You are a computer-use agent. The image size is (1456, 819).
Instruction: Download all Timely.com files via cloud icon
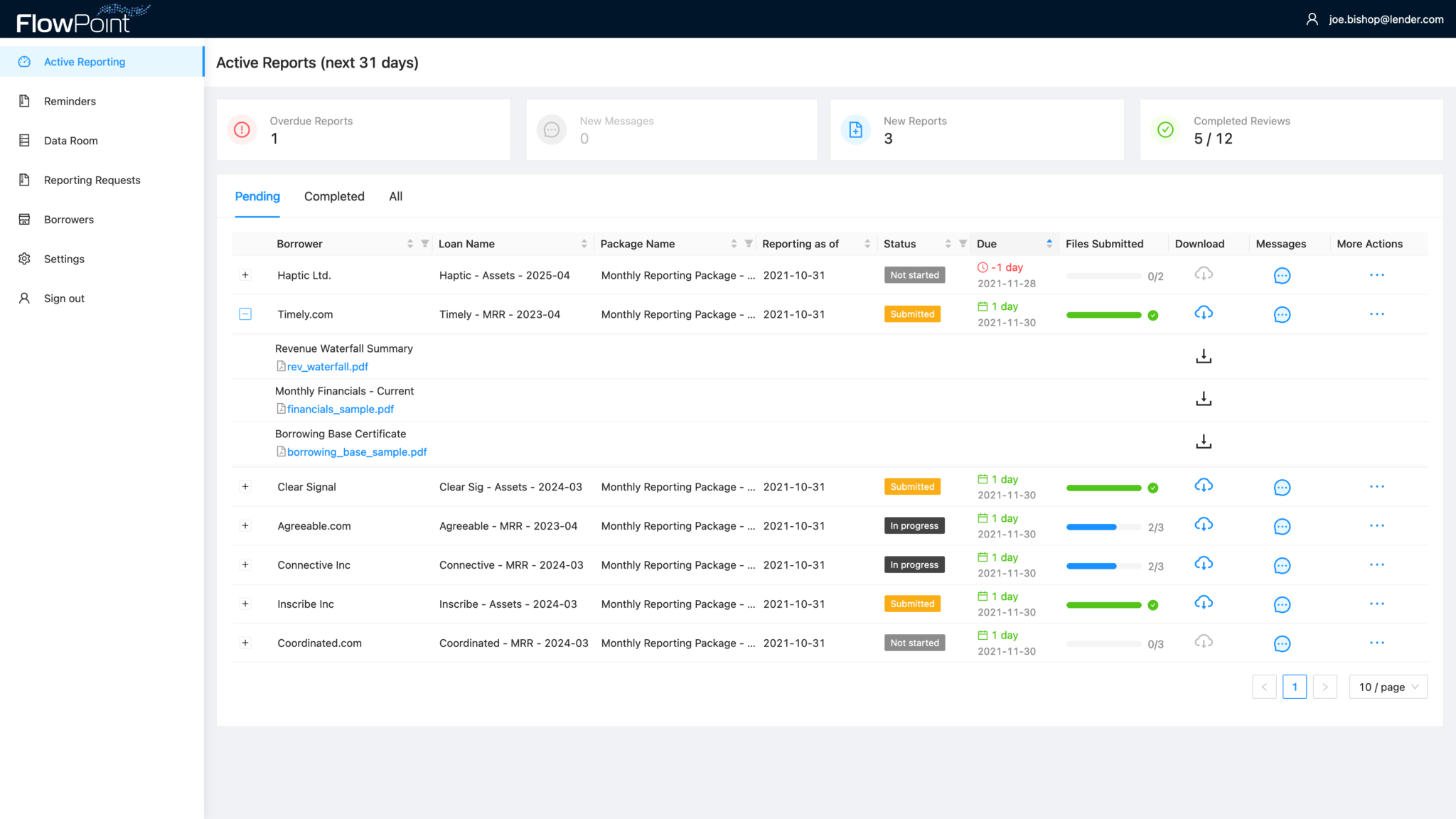(x=1203, y=313)
